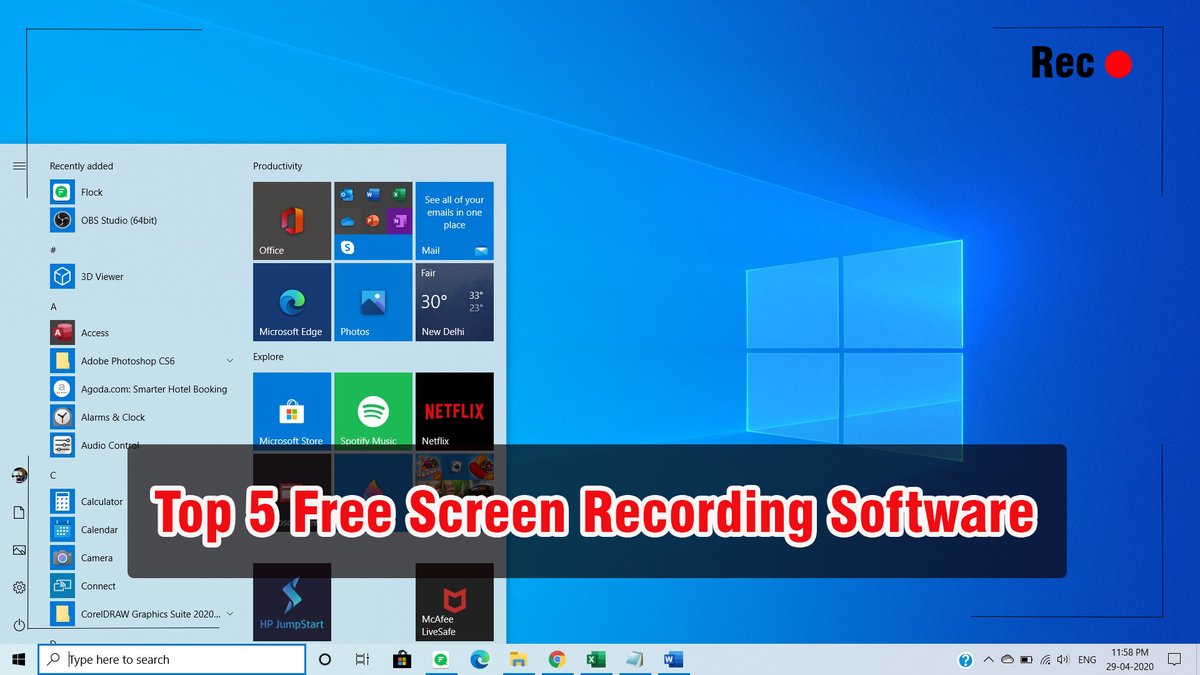Image resolution: width=1200 pixels, height=675 pixels.
Task: Launch OBS Studio (64bit) from Start menu
Action: pyautogui.click(x=140, y=220)
